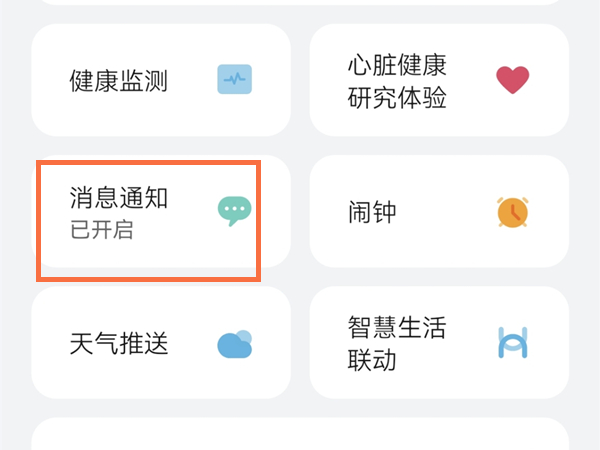Tap the blue cloud weather icon
The image size is (600, 450).
tap(235, 343)
